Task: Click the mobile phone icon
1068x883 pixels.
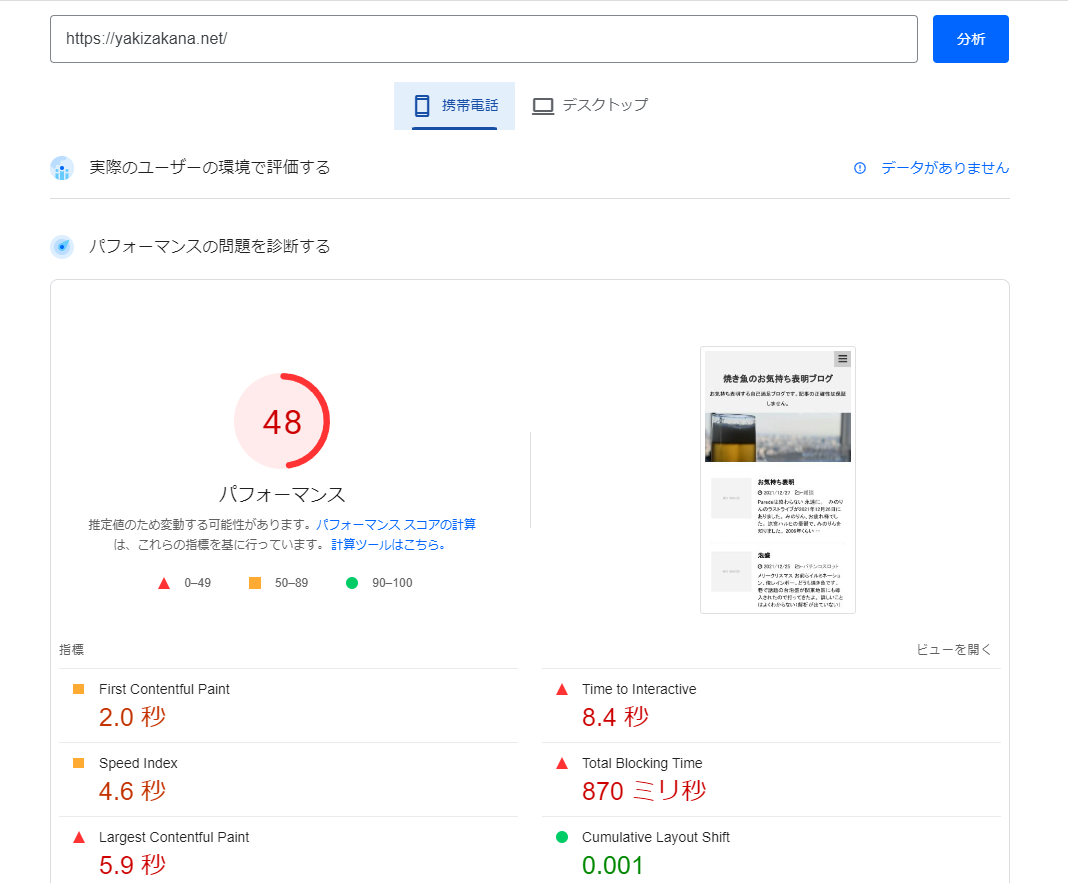Action: point(422,105)
